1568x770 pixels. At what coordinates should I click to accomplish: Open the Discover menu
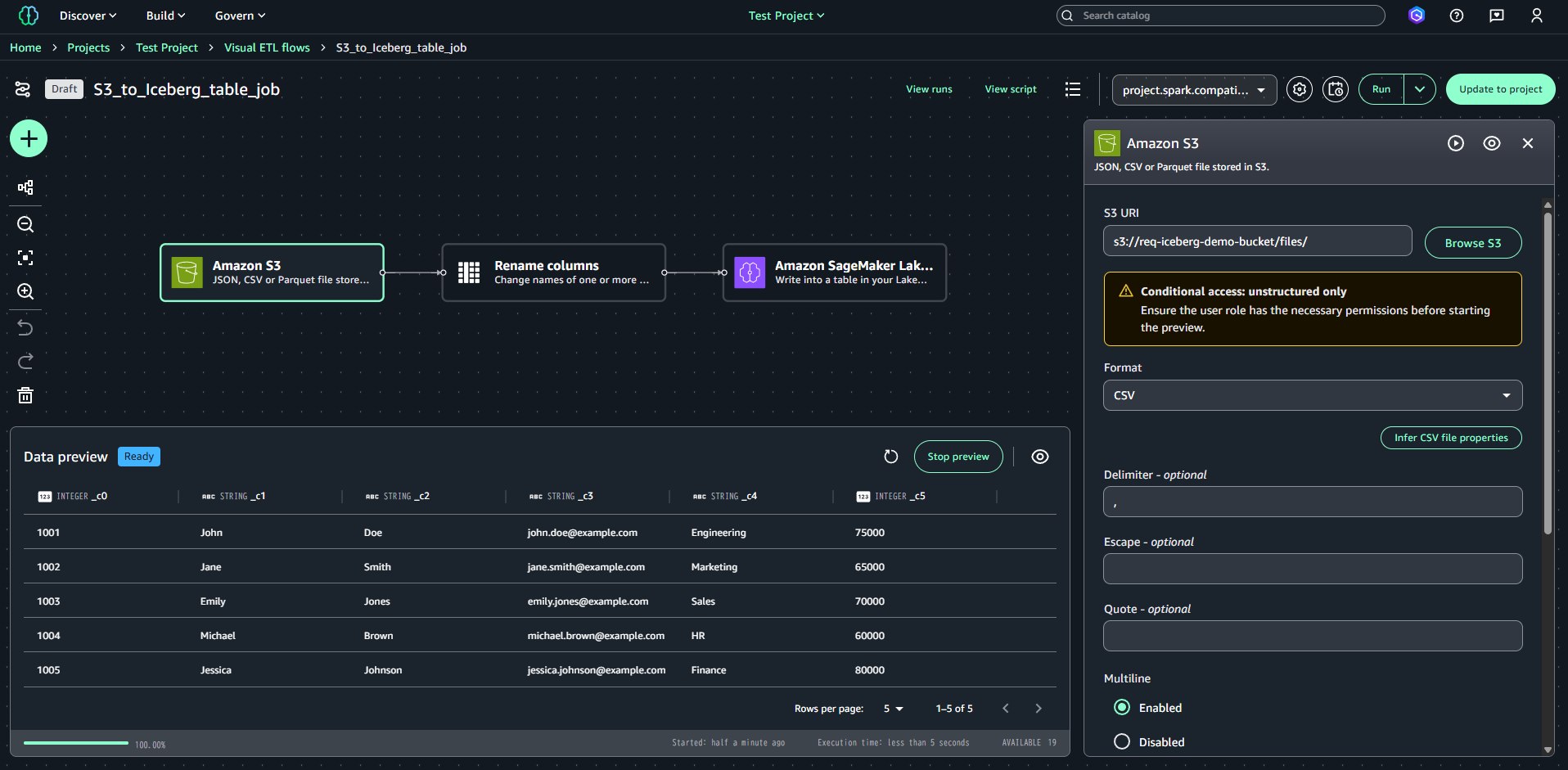88,16
